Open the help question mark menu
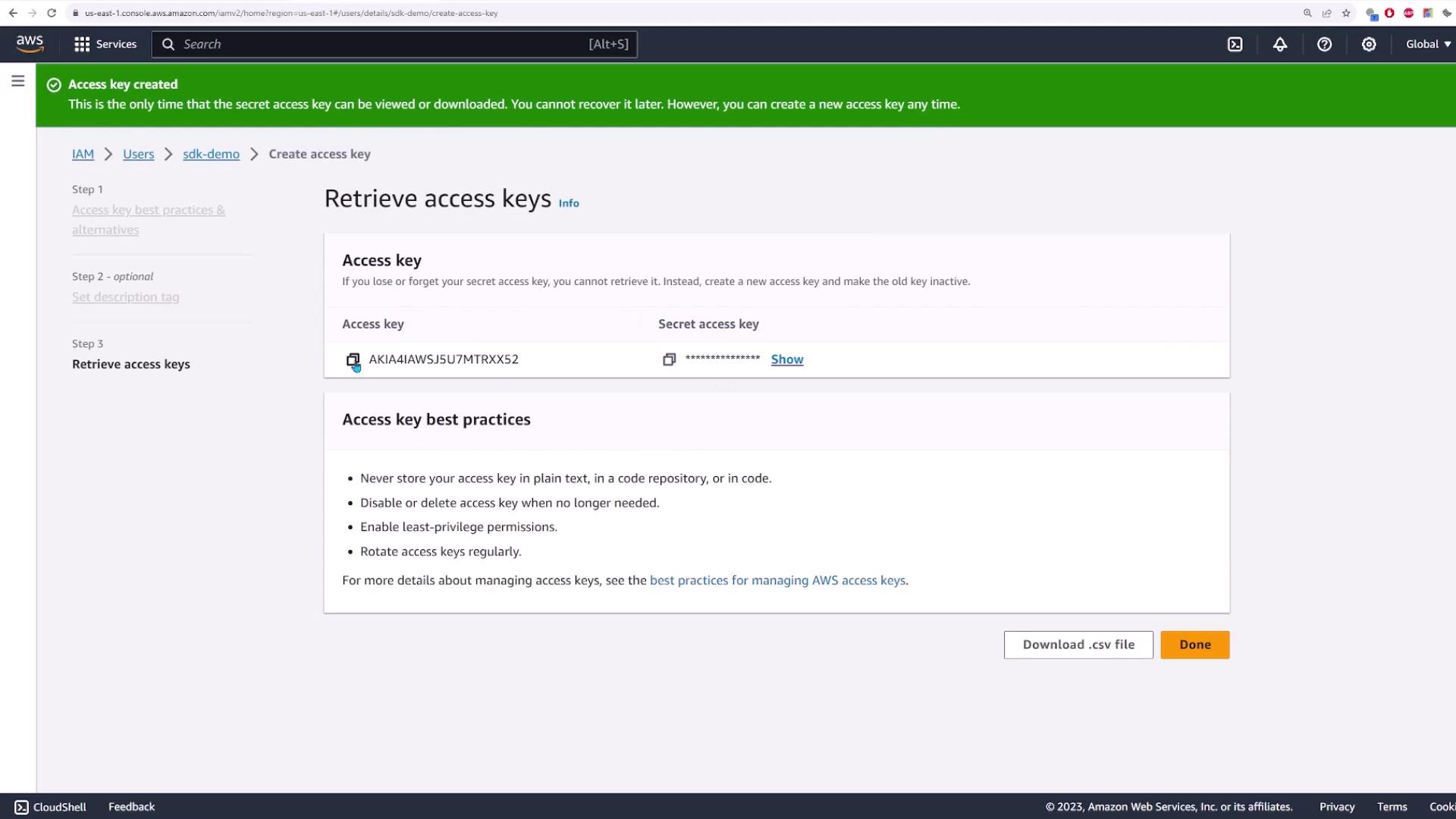 coord(1324,44)
